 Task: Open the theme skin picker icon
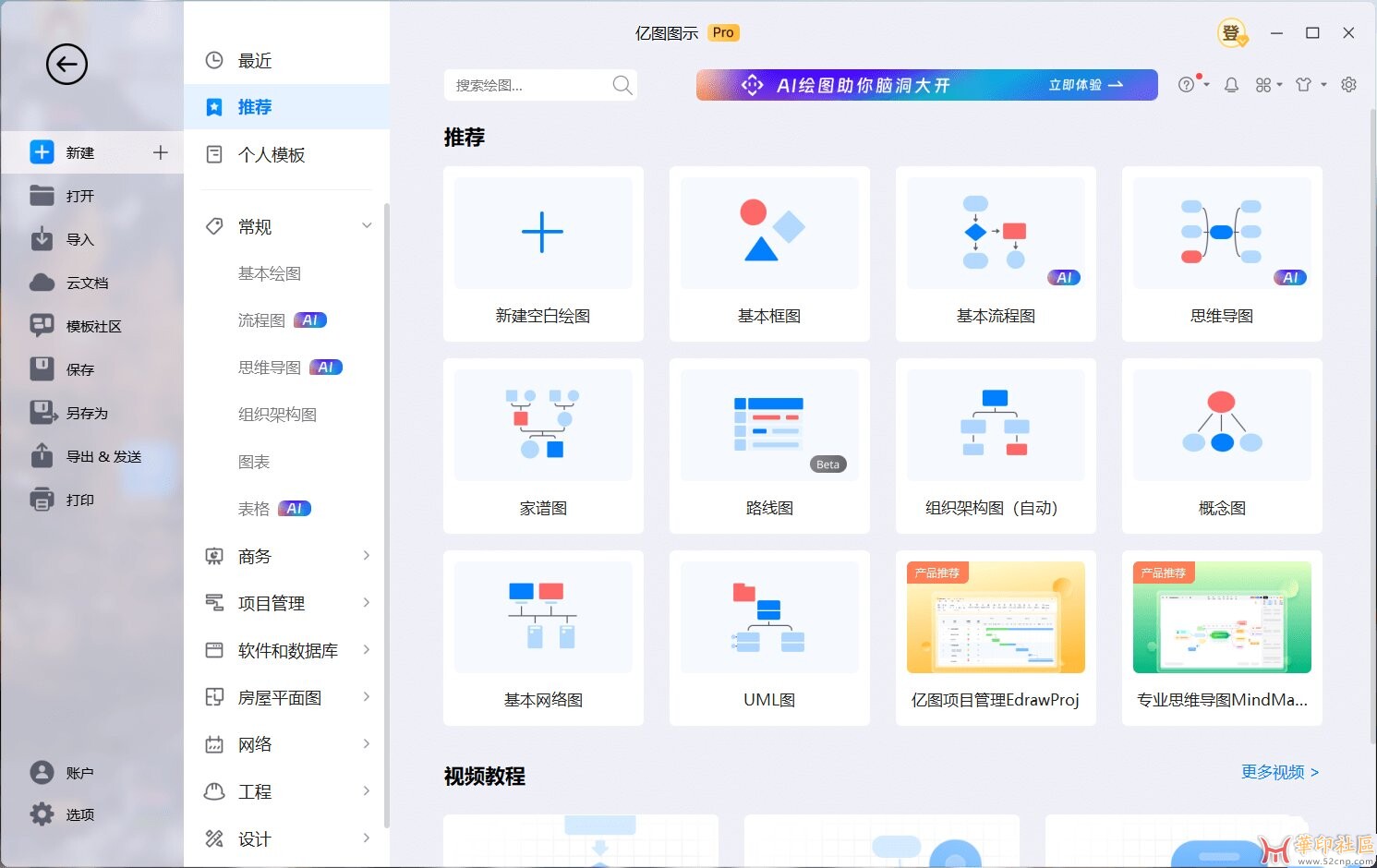[x=1305, y=84]
